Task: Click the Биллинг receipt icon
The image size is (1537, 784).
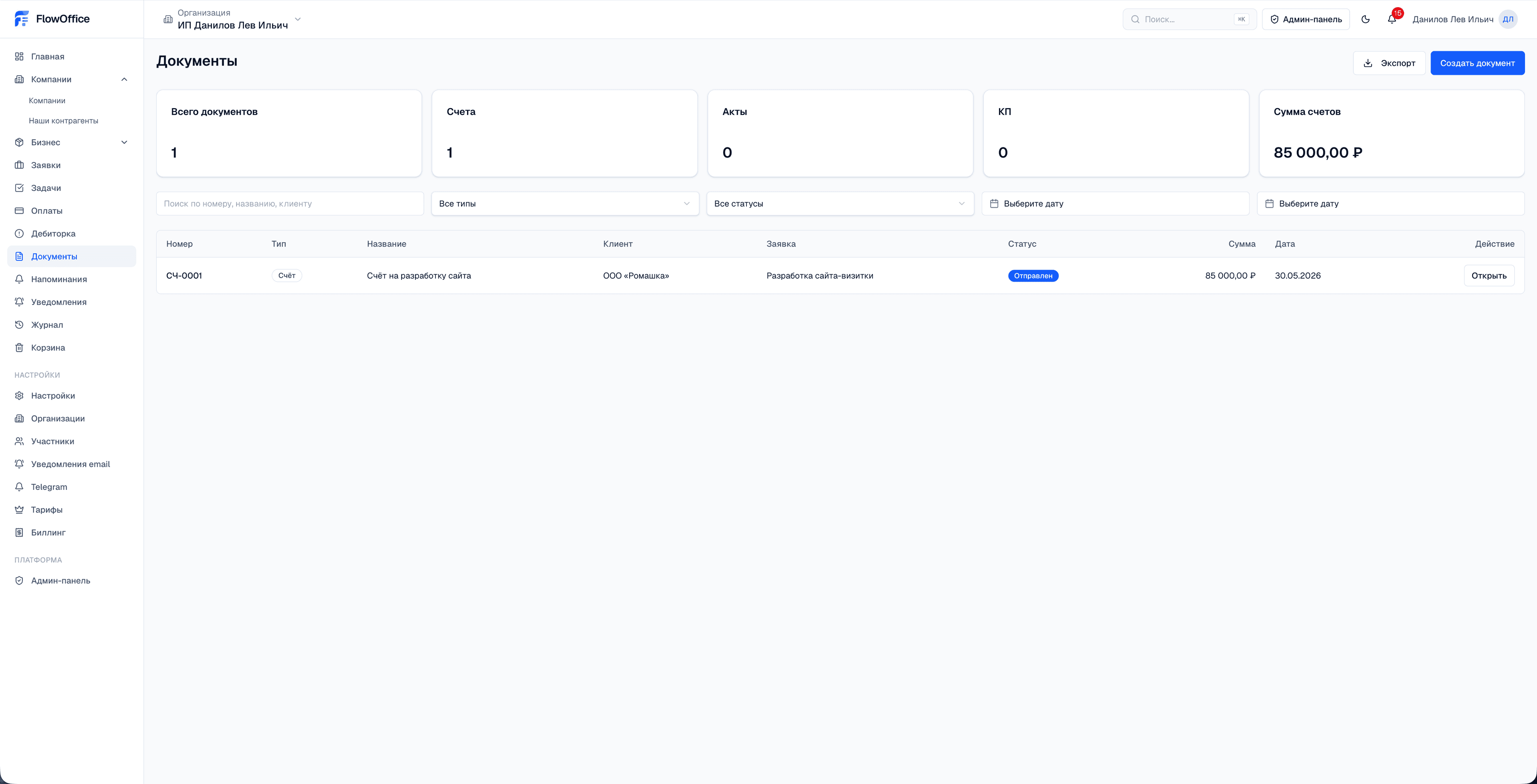Action: point(19,533)
